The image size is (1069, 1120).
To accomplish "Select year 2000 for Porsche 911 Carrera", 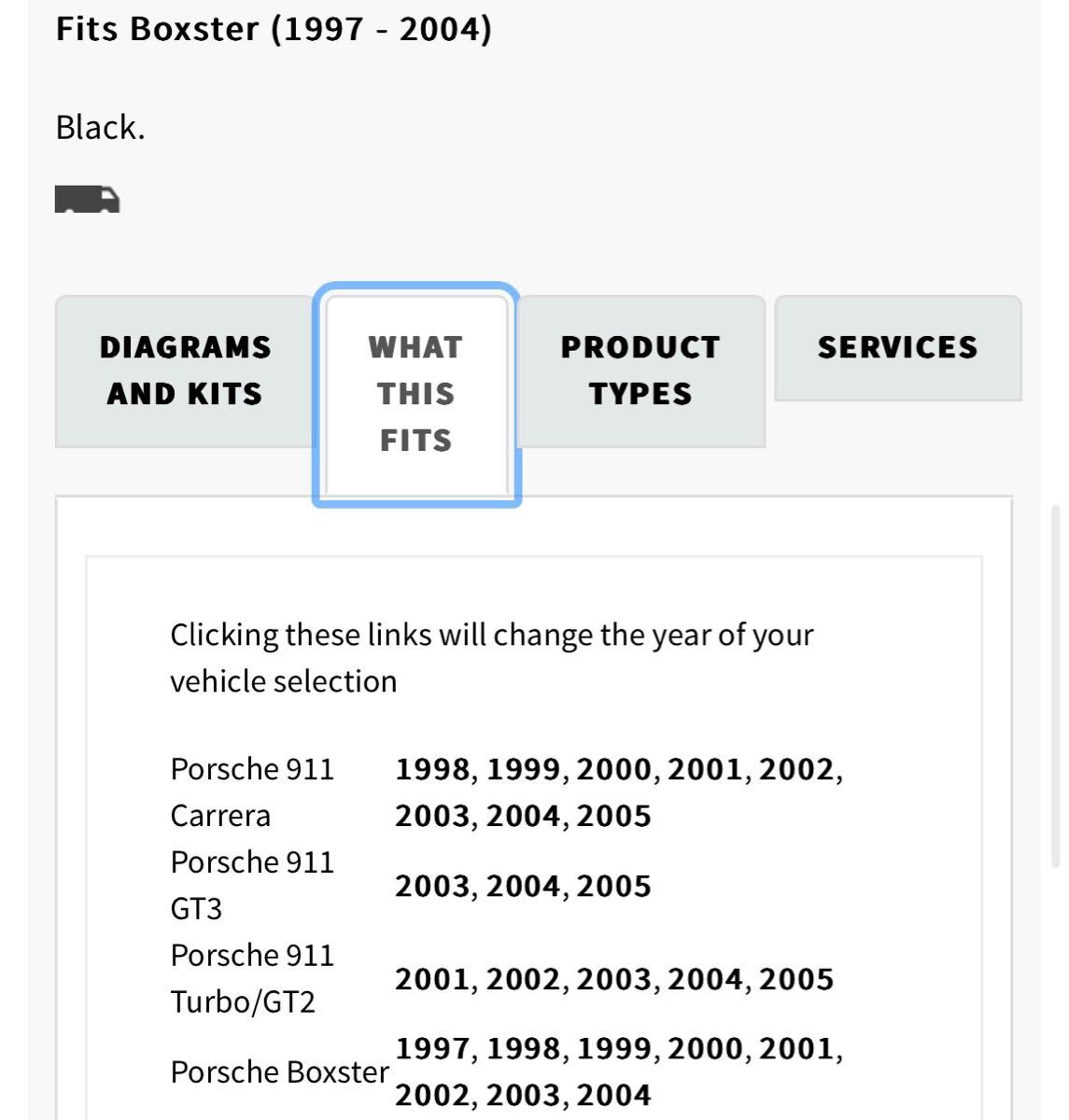I will tap(613, 769).
